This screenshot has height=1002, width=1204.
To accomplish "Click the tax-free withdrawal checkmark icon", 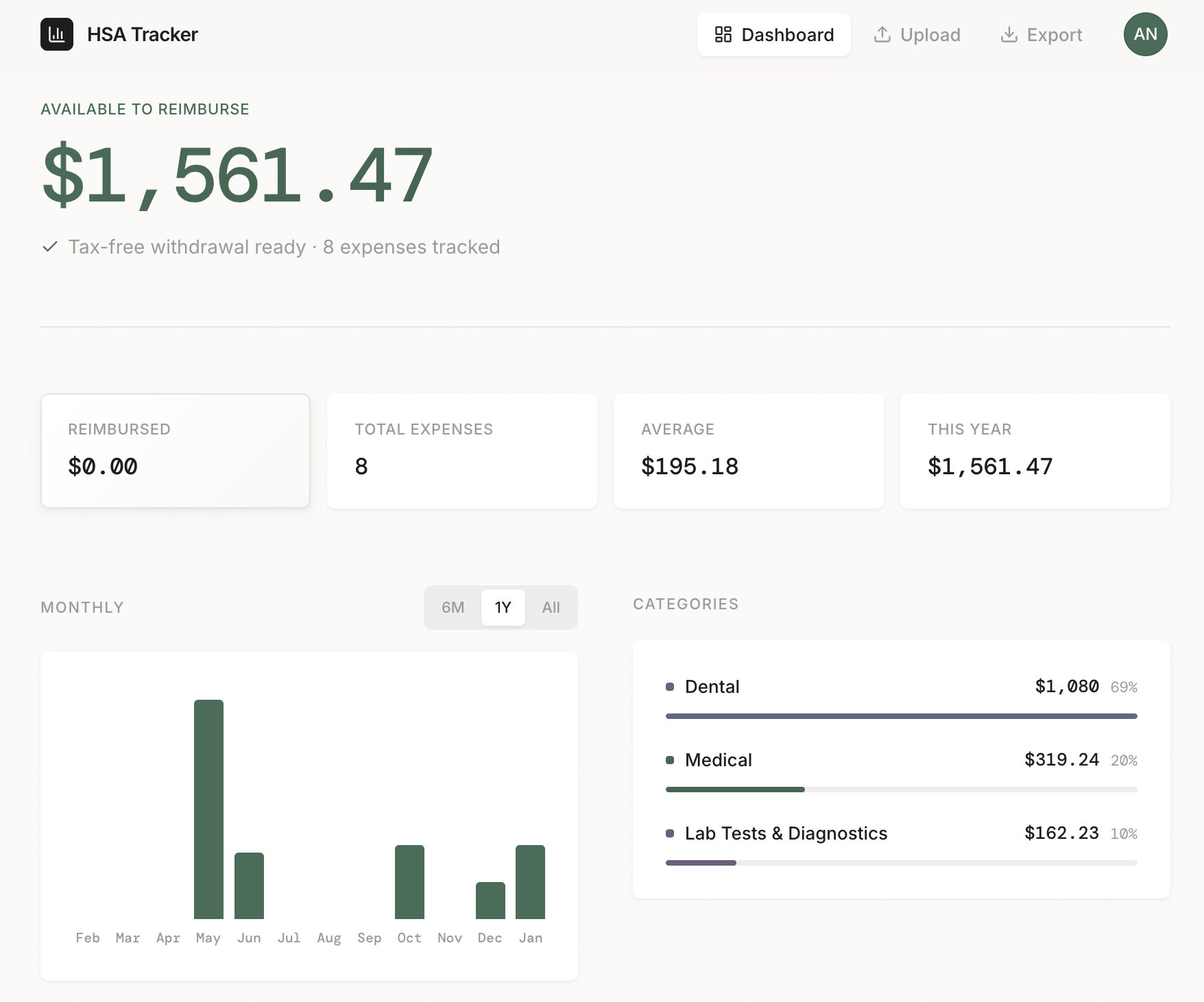I will 50,247.
